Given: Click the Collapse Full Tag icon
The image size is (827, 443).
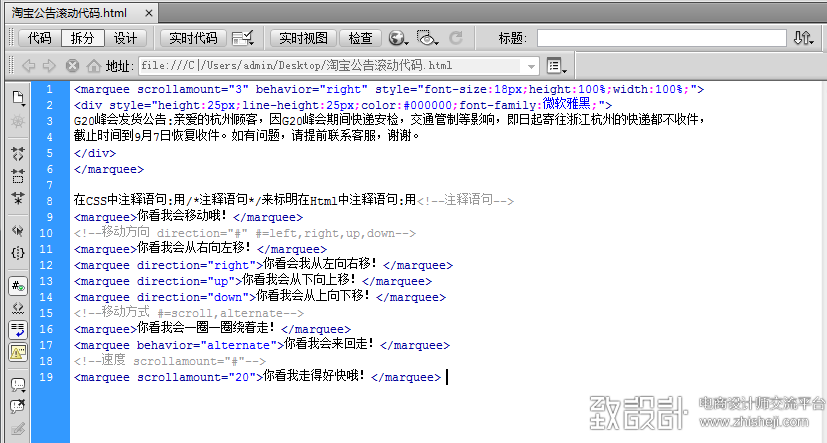Looking at the screenshot, I should [x=18, y=153].
